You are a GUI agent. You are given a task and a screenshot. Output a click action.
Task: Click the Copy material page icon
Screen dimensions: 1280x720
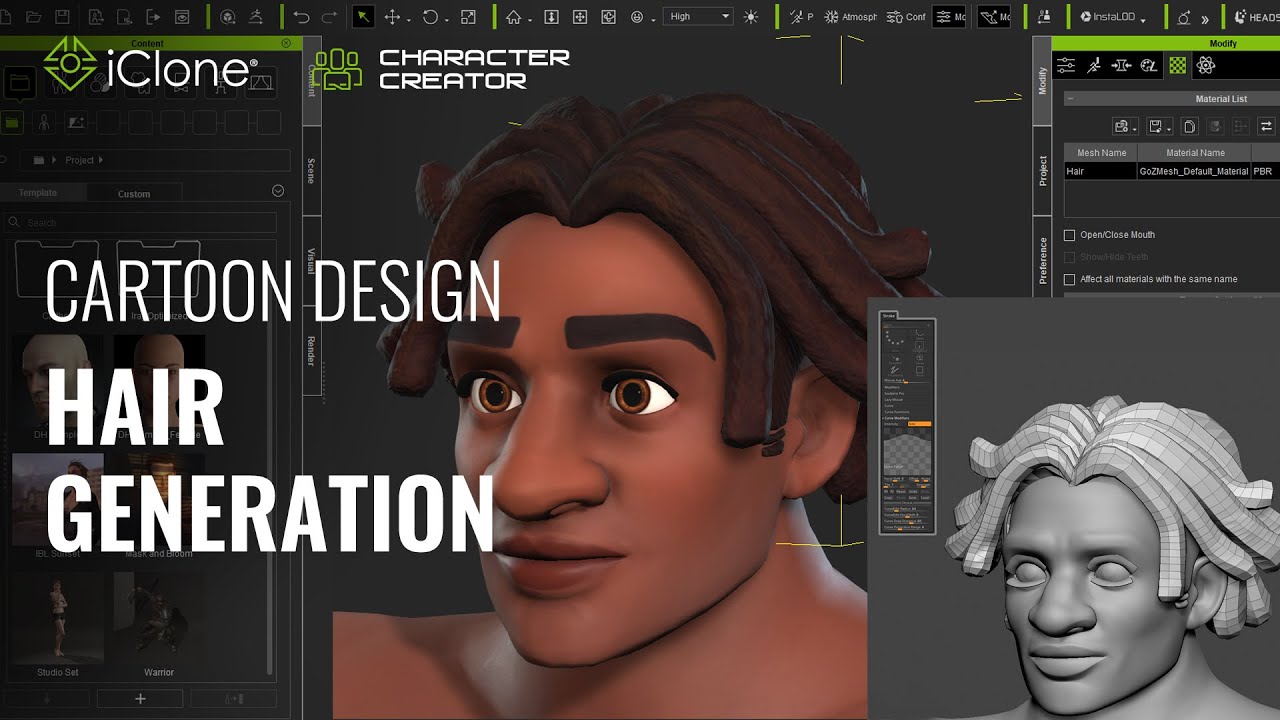point(1189,126)
